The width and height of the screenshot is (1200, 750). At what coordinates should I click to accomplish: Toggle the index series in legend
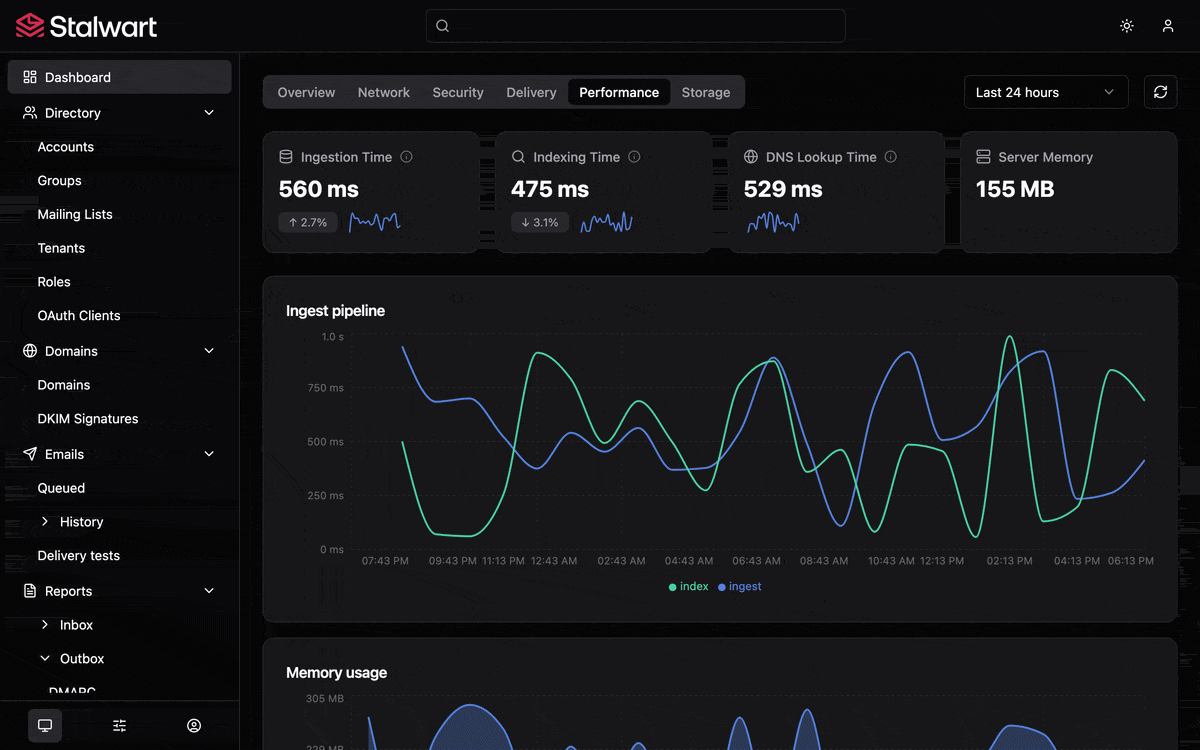click(x=688, y=587)
